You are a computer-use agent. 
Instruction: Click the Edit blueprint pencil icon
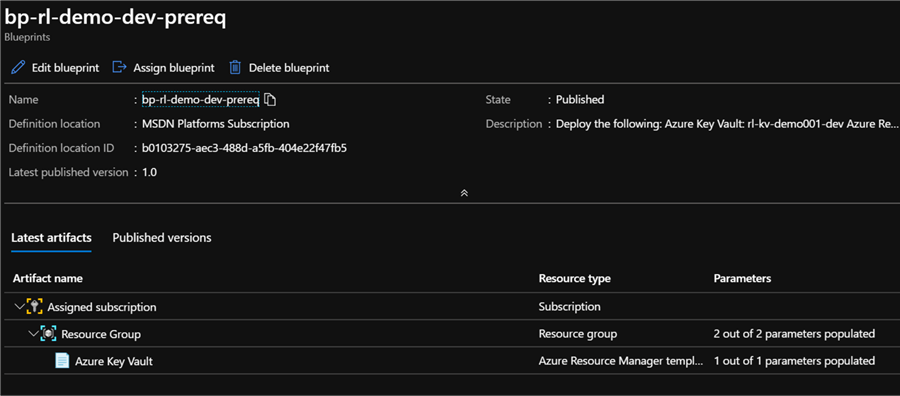(x=18, y=68)
